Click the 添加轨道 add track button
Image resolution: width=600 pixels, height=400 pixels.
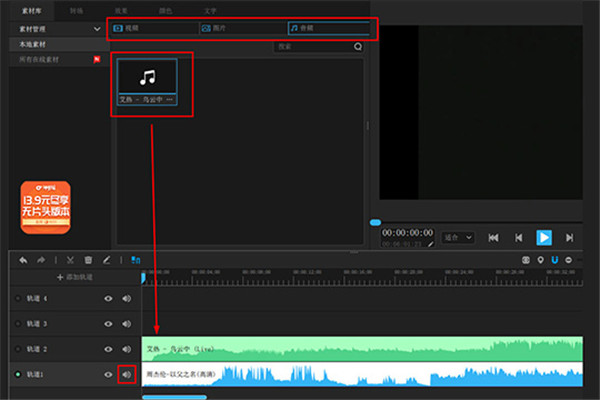tap(73, 275)
